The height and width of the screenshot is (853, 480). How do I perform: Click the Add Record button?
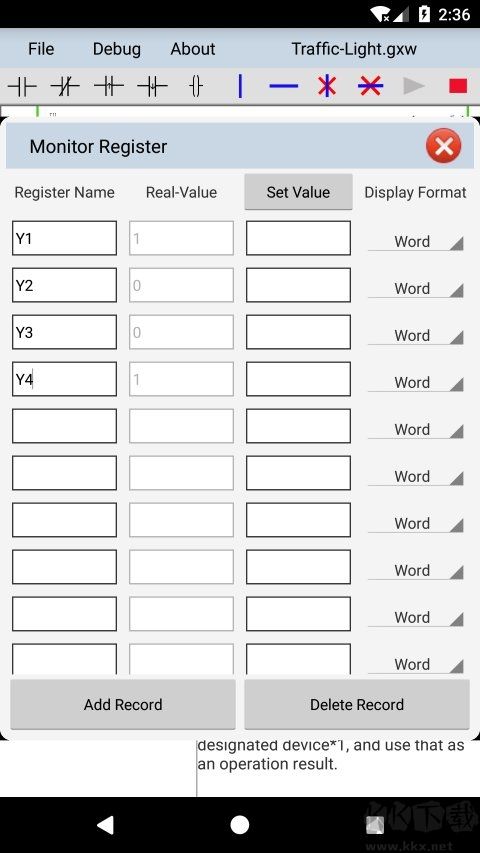click(123, 704)
